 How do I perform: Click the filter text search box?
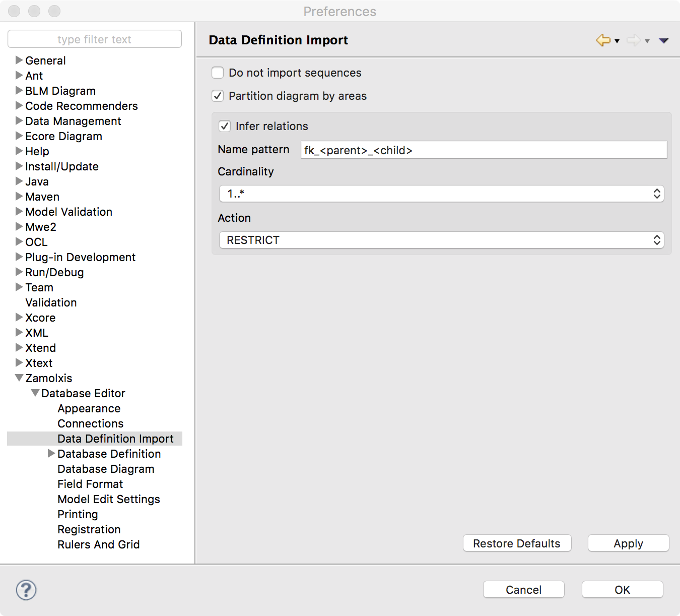95,39
